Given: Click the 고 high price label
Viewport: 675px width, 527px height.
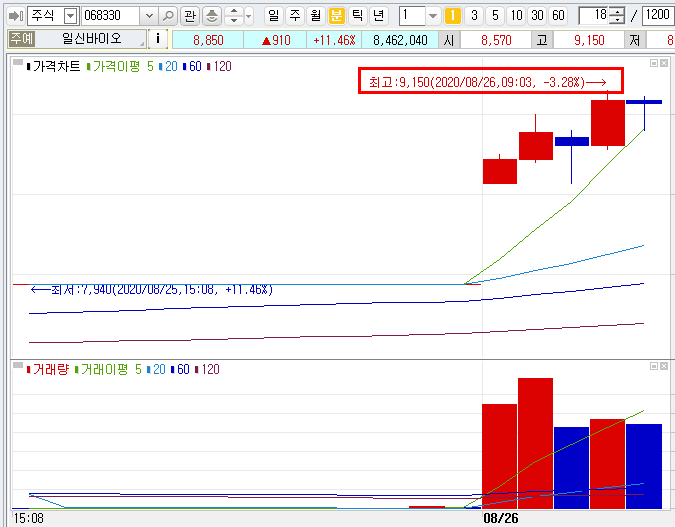Looking at the screenshot, I should click(x=542, y=40).
